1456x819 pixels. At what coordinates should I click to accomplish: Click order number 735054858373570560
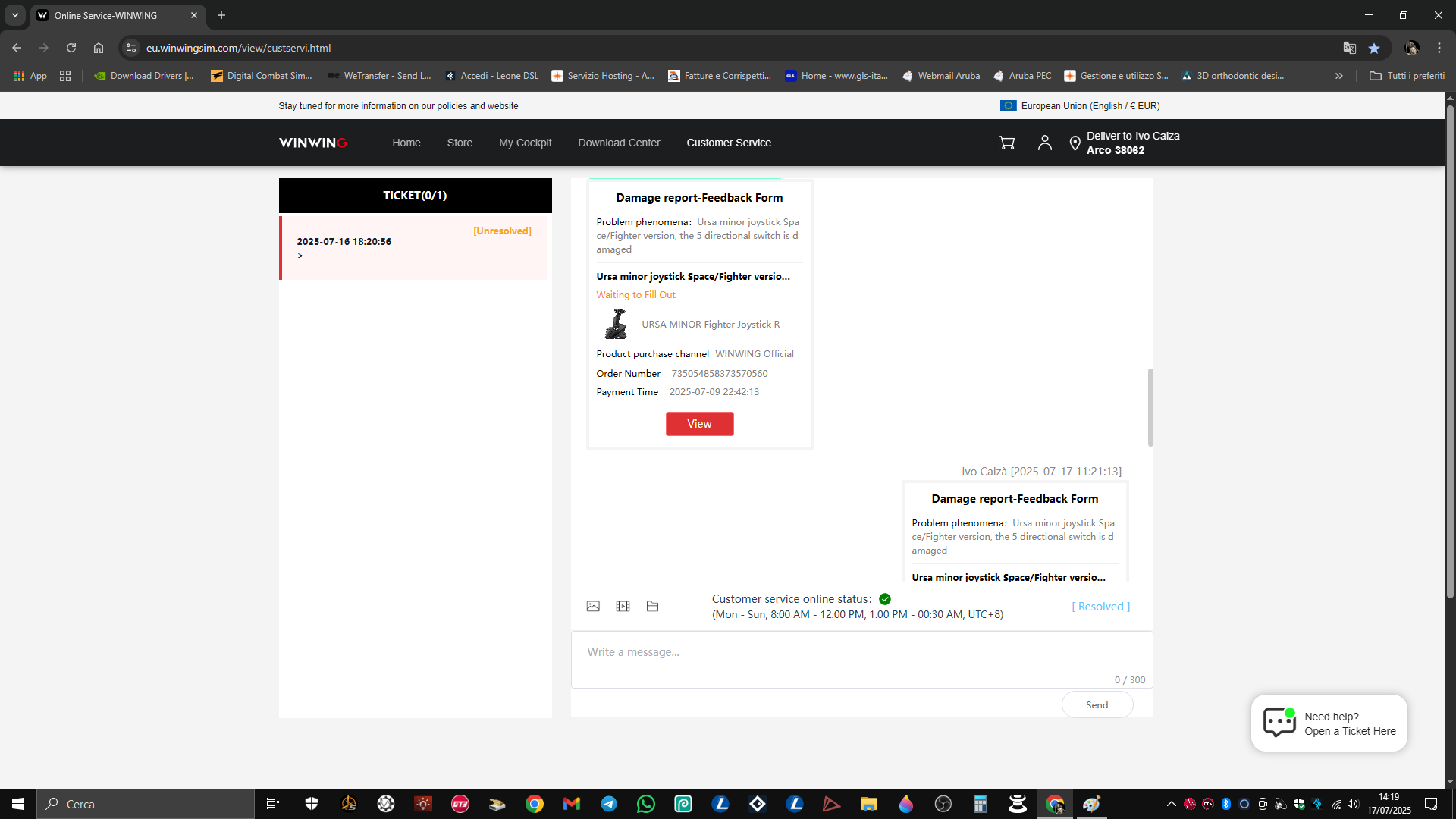pyautogui.click(x=719, y=373)
